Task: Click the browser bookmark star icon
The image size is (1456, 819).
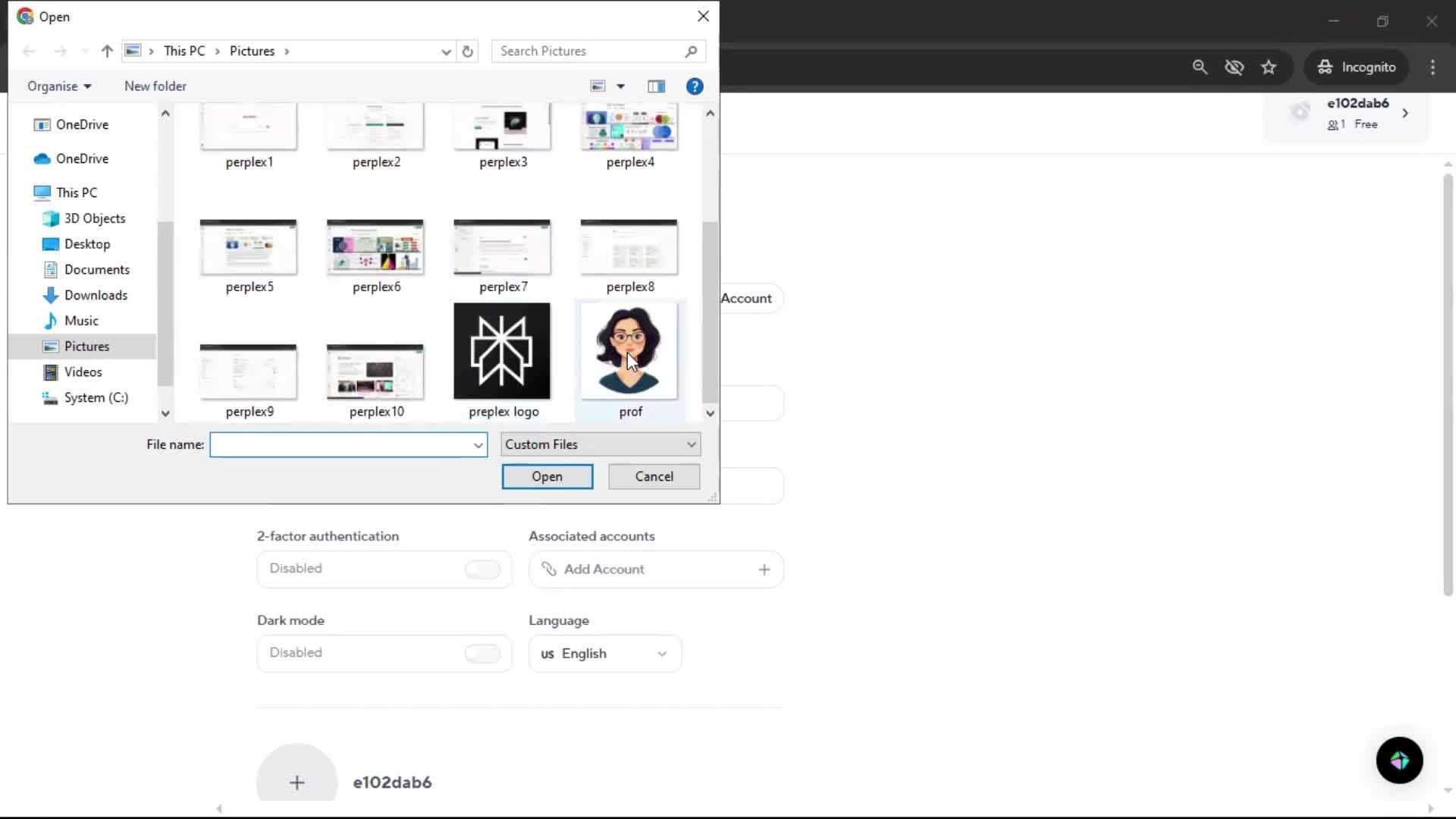Action: [1269, 67]
